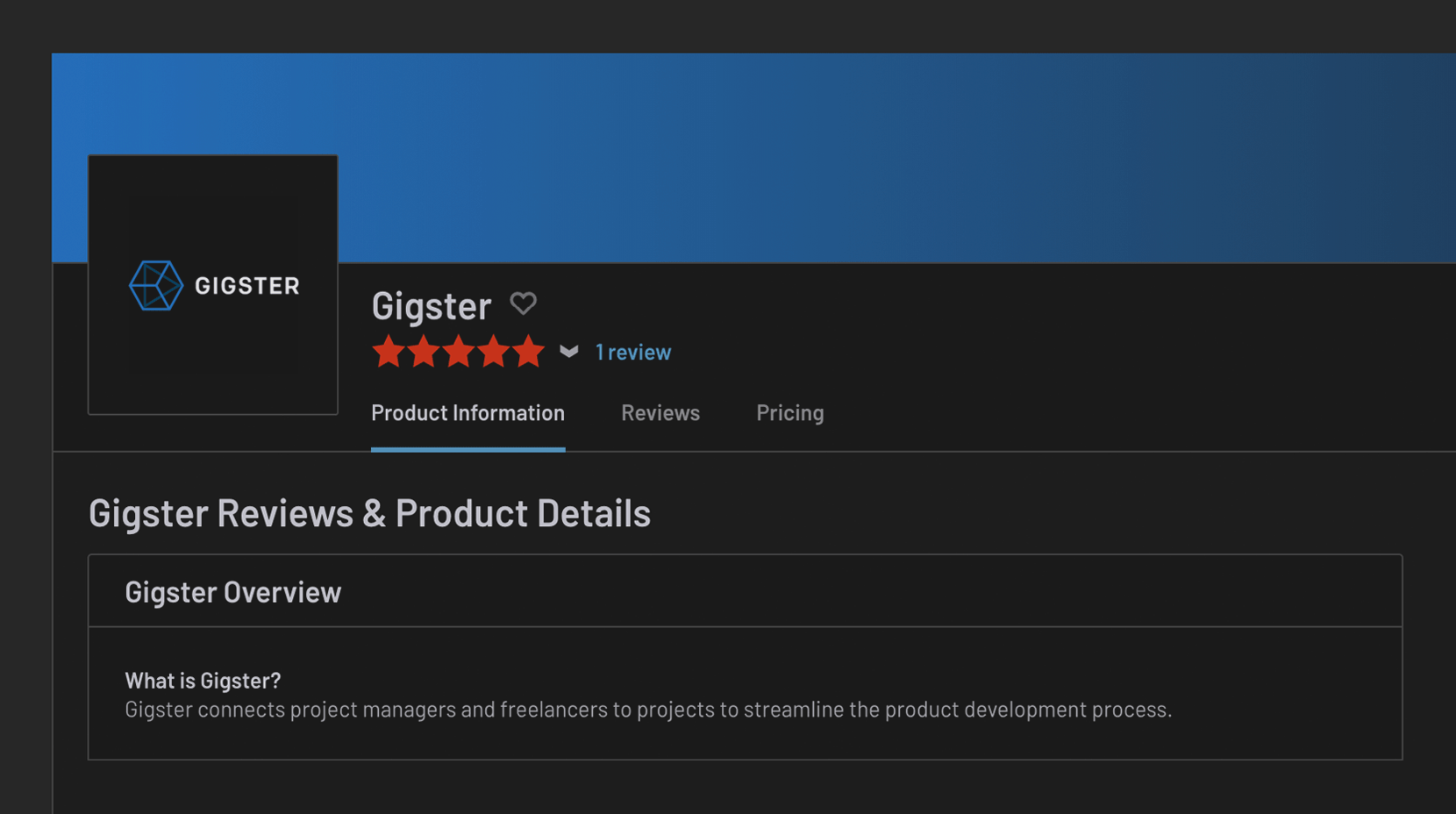Click the Gigster Overview section header
Image resolution: width=1456 pixels, height=814 pixels.
pos(232,592)
